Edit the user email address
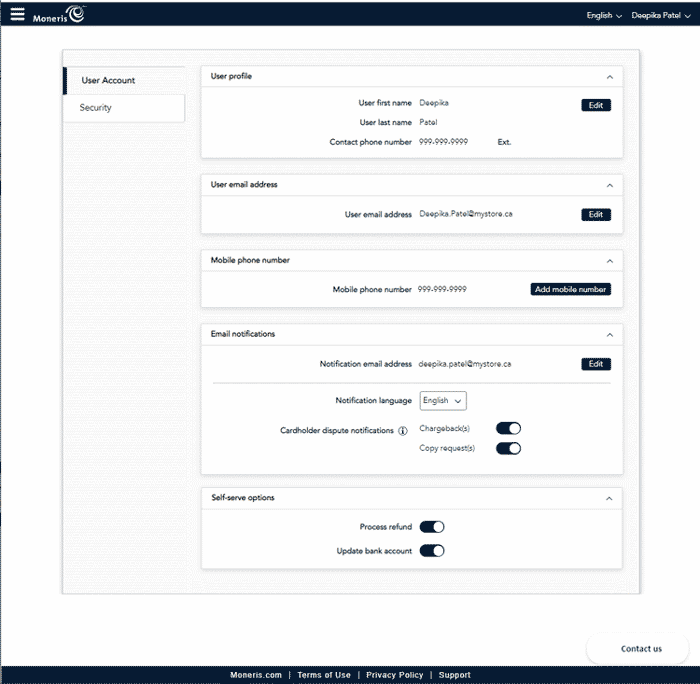 tap(596, 215)
